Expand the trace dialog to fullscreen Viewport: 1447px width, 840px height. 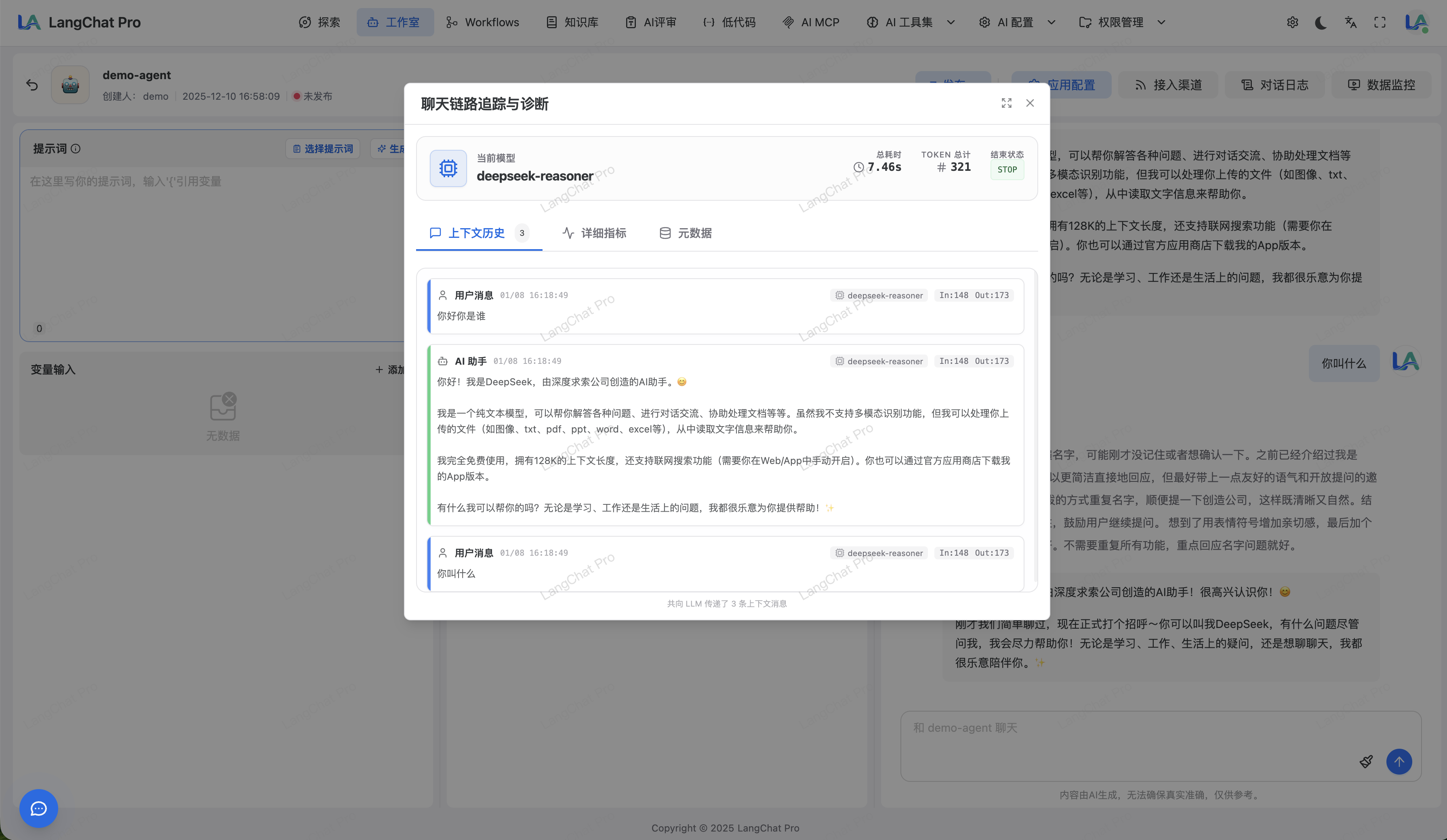[x=1006, y=103]
